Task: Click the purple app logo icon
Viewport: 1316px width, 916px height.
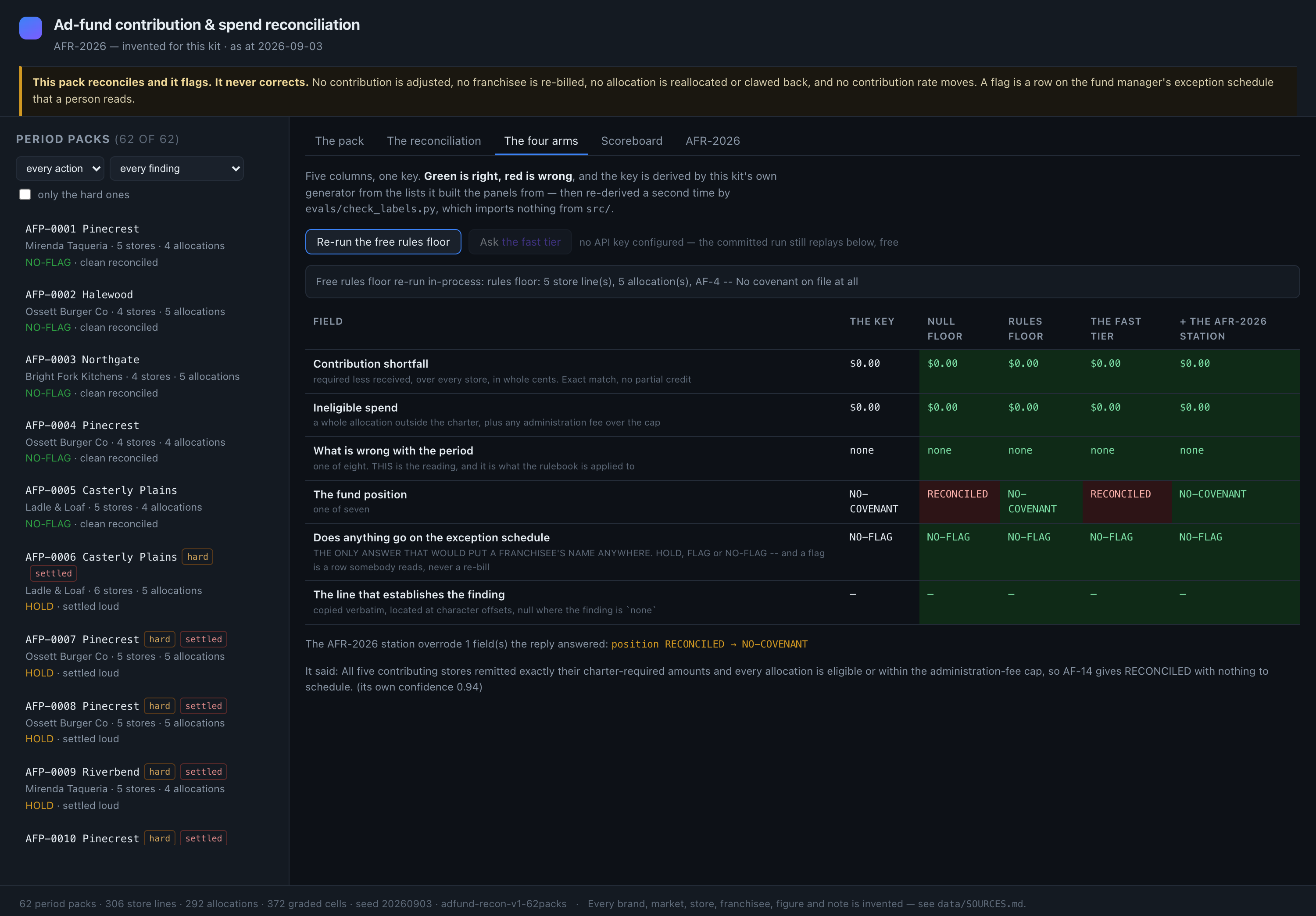Action: point(30,28)
